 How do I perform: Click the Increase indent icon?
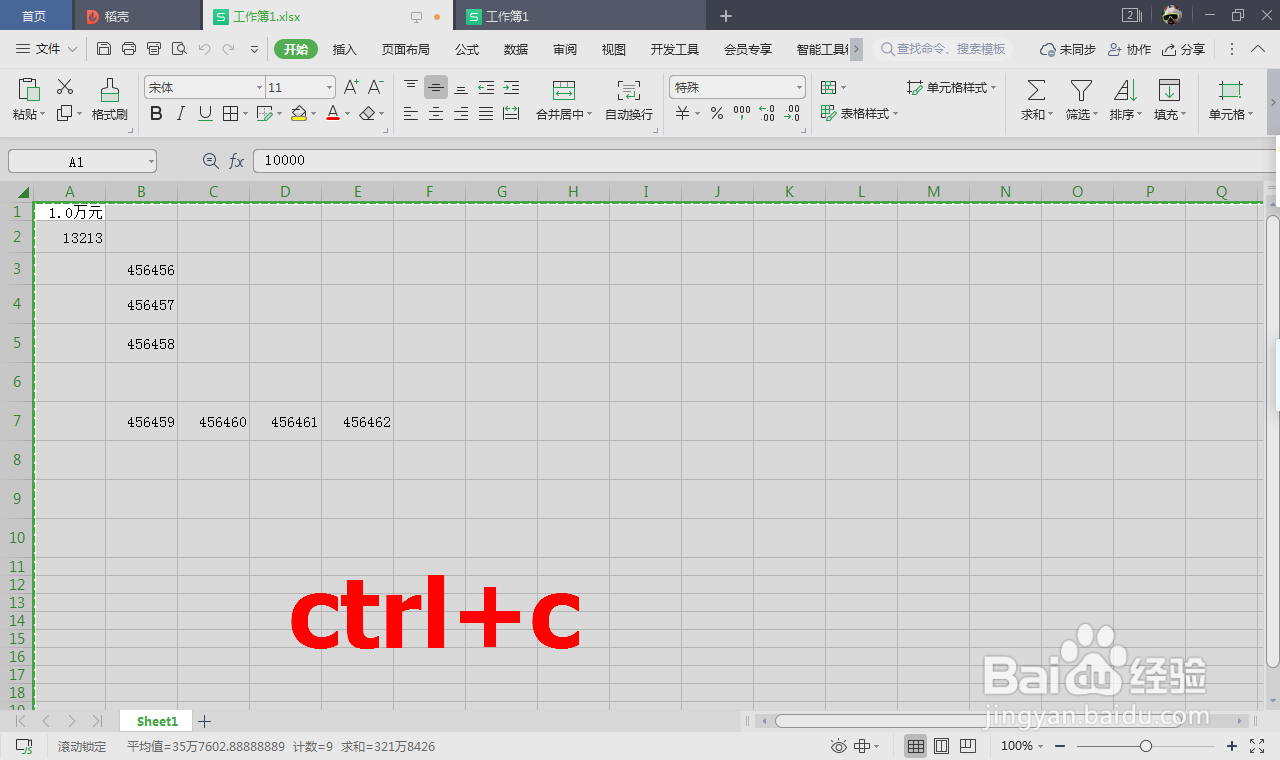click(x=511, y=87)
